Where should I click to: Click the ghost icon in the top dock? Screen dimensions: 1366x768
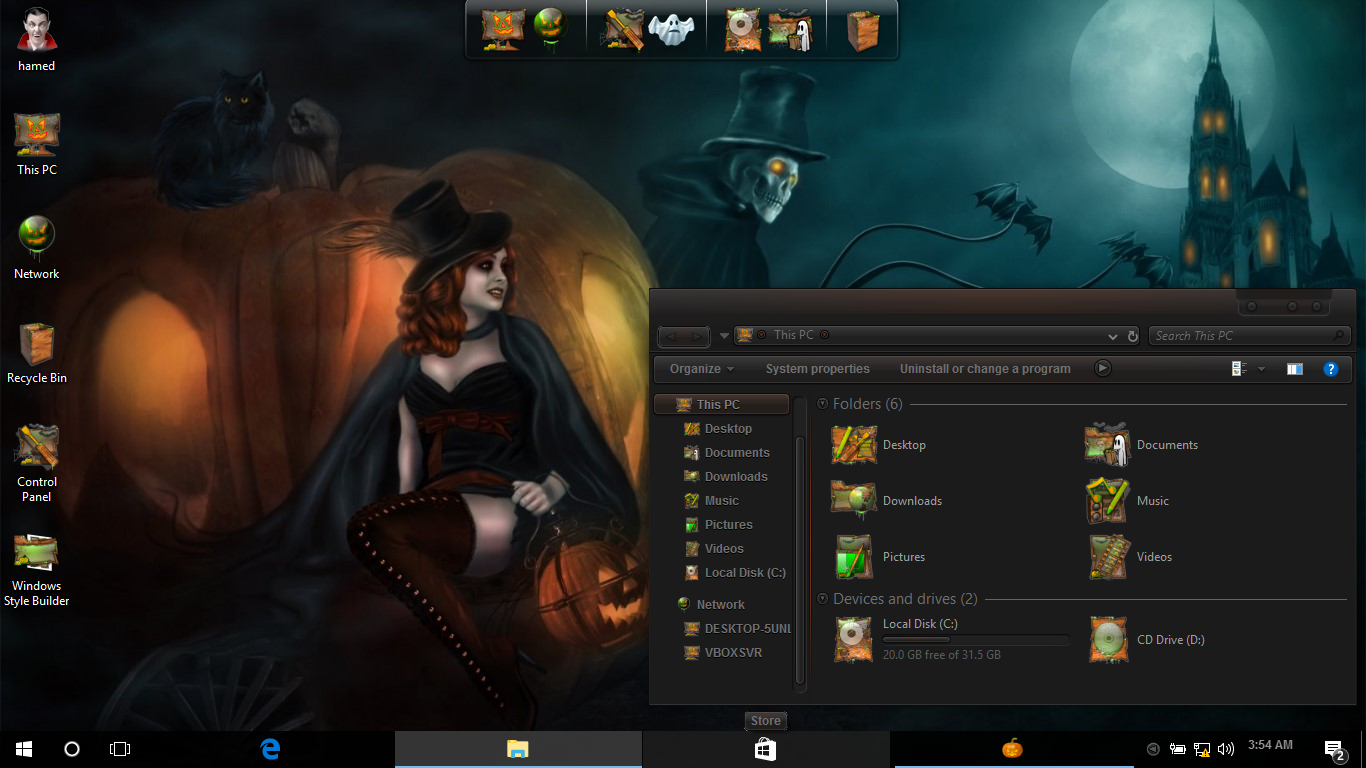coord(671,28)
